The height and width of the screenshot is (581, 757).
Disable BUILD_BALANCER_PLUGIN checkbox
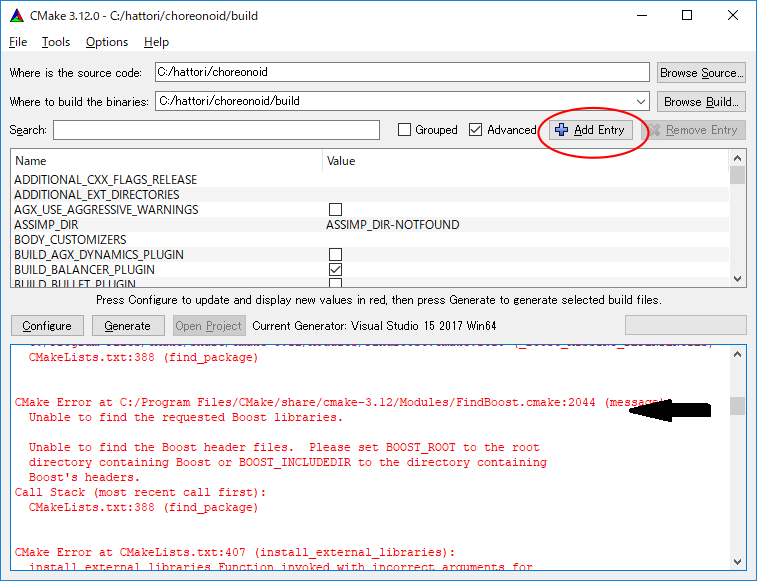click(335, 270)
